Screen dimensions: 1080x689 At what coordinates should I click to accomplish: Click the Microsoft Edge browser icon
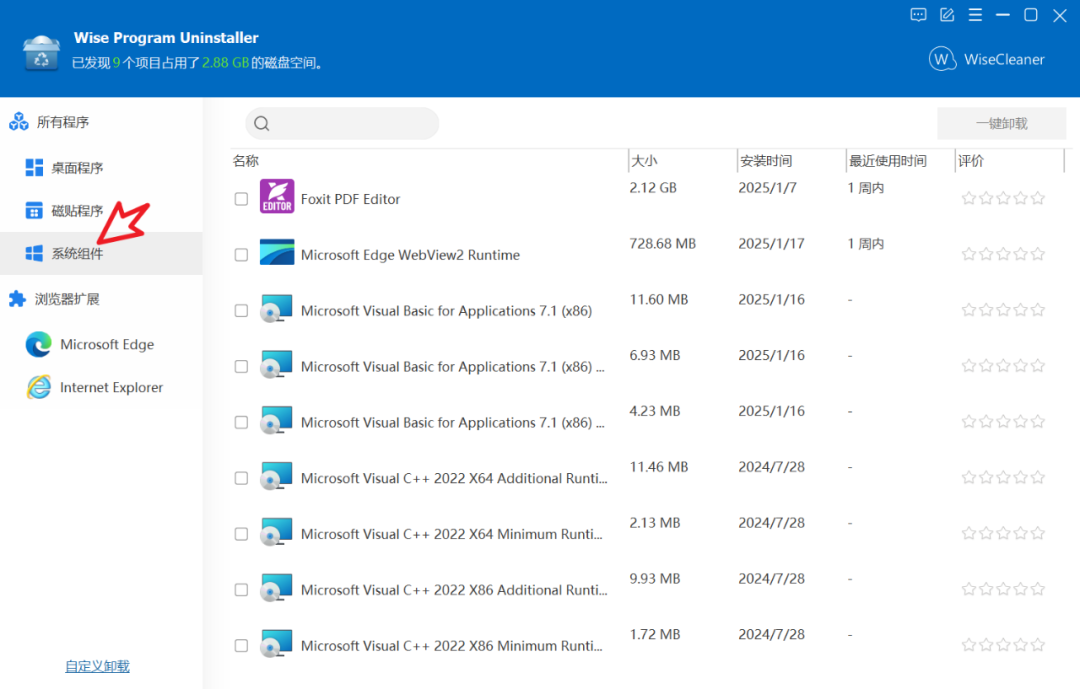tap(39, 344)
